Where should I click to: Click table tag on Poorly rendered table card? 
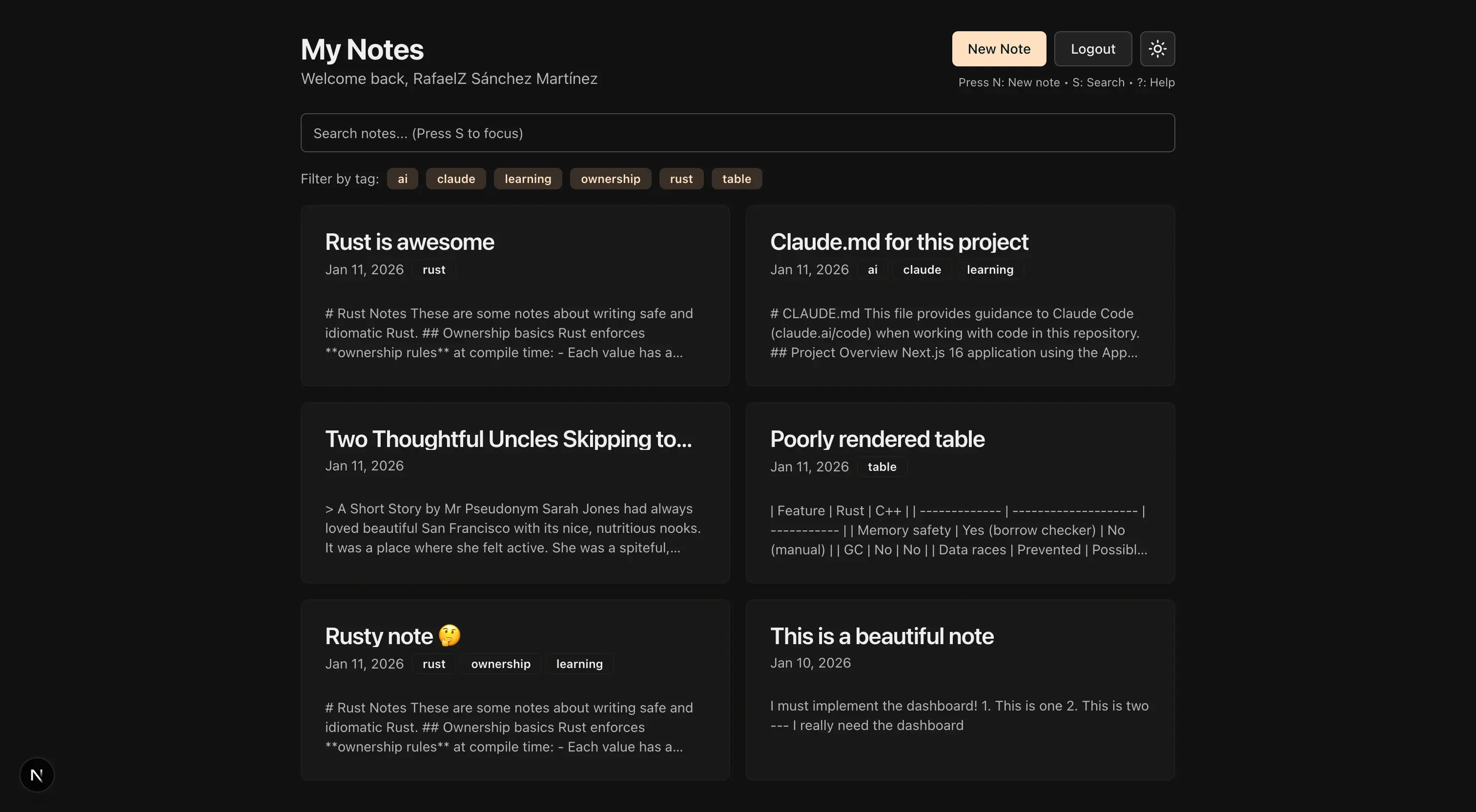coord(881,467)
